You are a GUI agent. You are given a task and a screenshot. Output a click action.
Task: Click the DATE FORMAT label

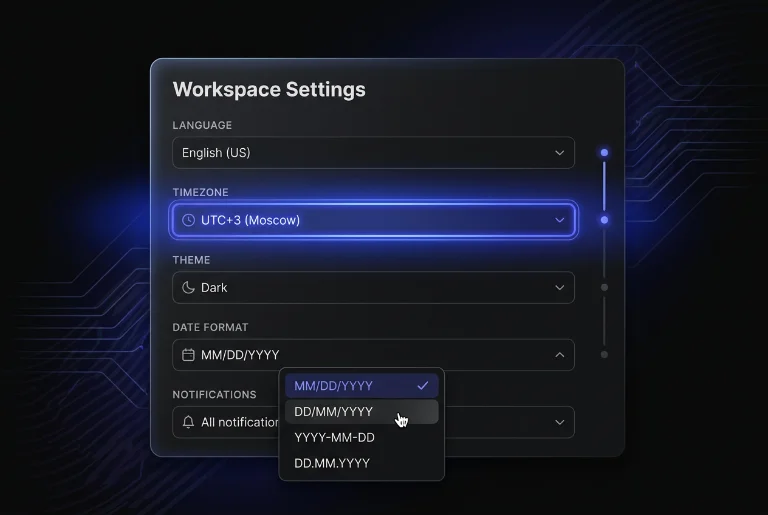[210, 327]
